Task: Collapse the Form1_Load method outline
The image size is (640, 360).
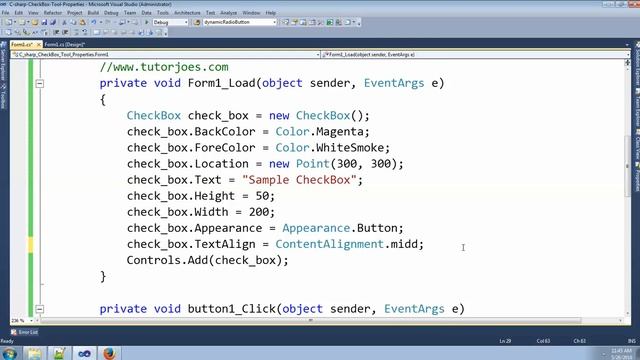Action: tap(40, 83)
